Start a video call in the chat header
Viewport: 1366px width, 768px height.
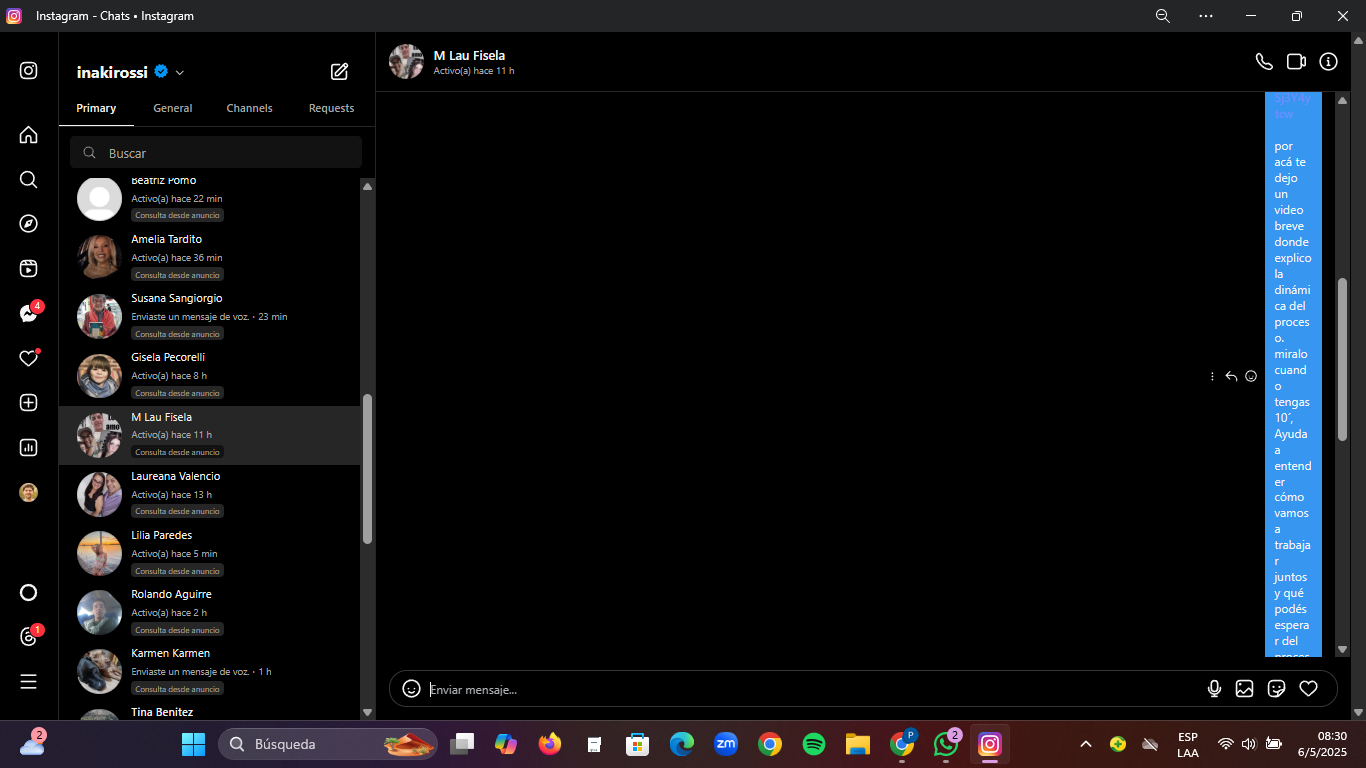click(1296, 62)
